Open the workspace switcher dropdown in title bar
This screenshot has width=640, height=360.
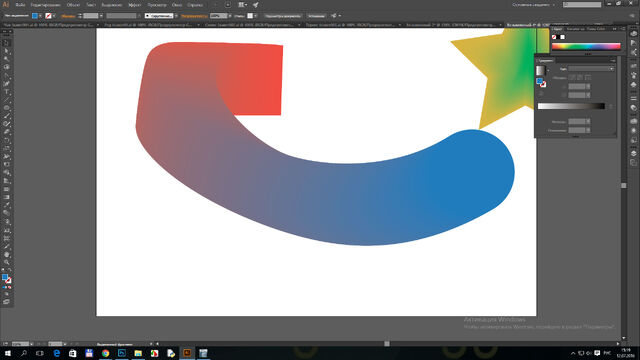pos(534,5)
